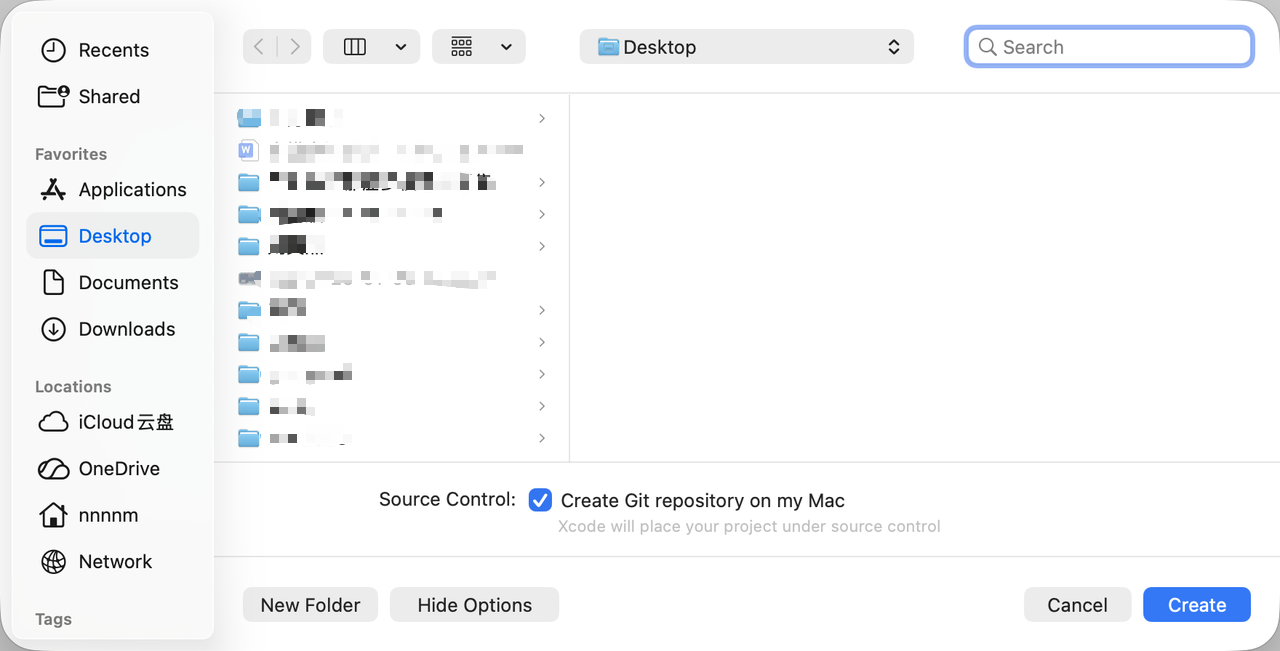
Task: Click the Applications icon in sidebar
Action: pos(53,190)
